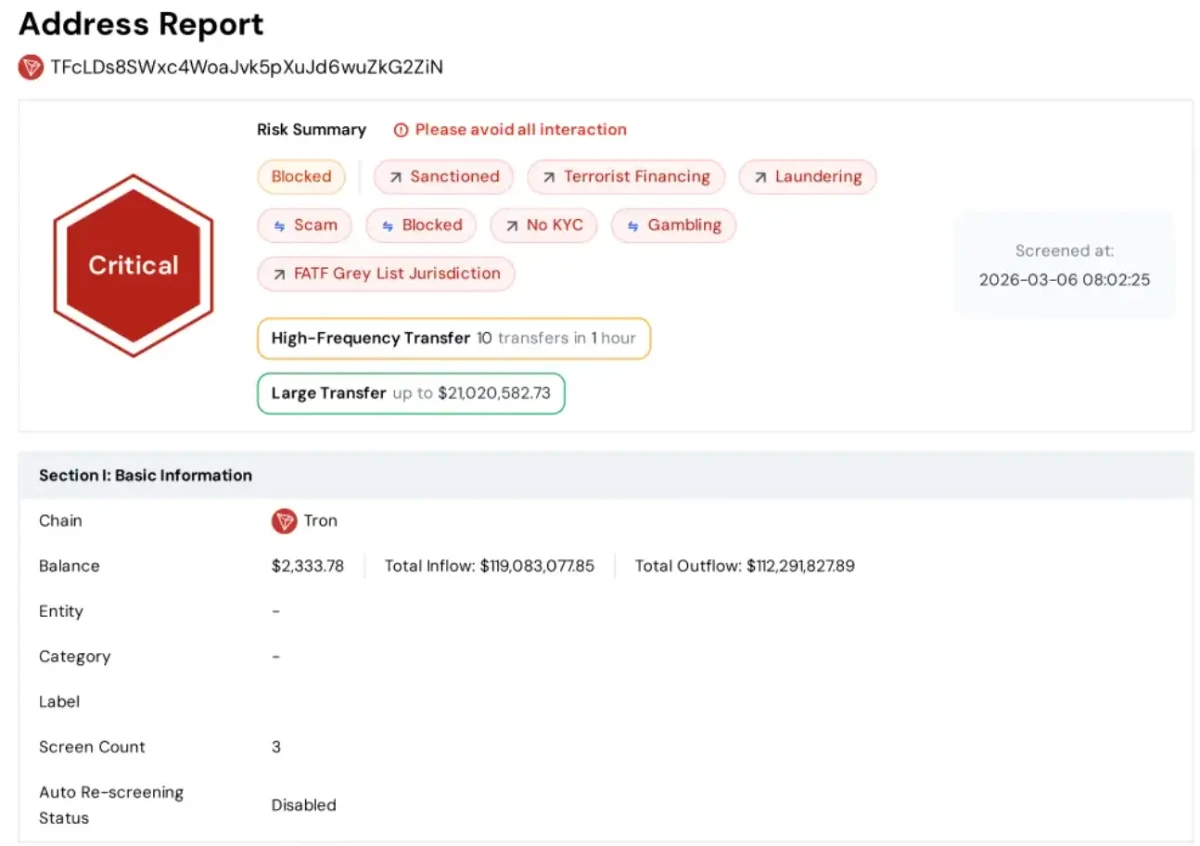Expand the High-Frequency Transfer details
Viewport: 1200px width, 846px height.
453,338
